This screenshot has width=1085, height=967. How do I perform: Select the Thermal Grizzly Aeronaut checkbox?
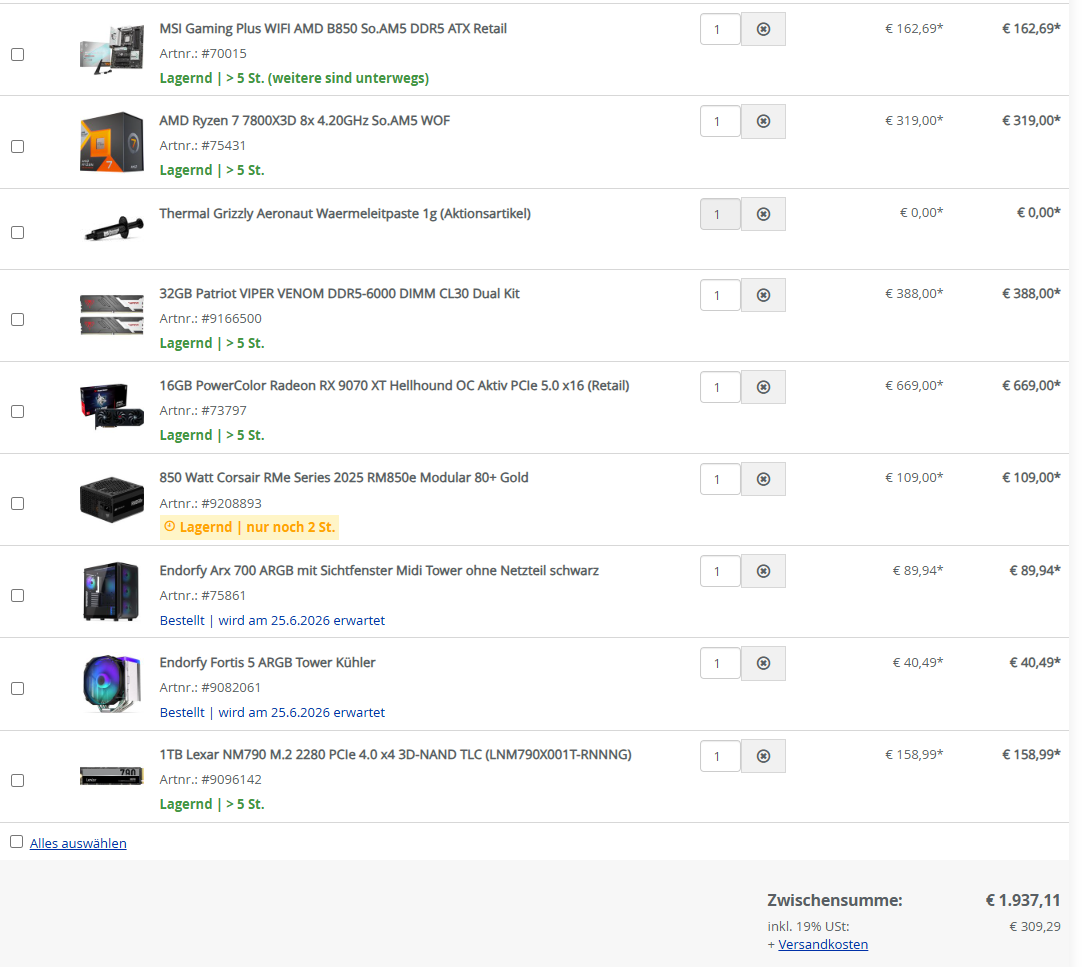click(18, 232)
